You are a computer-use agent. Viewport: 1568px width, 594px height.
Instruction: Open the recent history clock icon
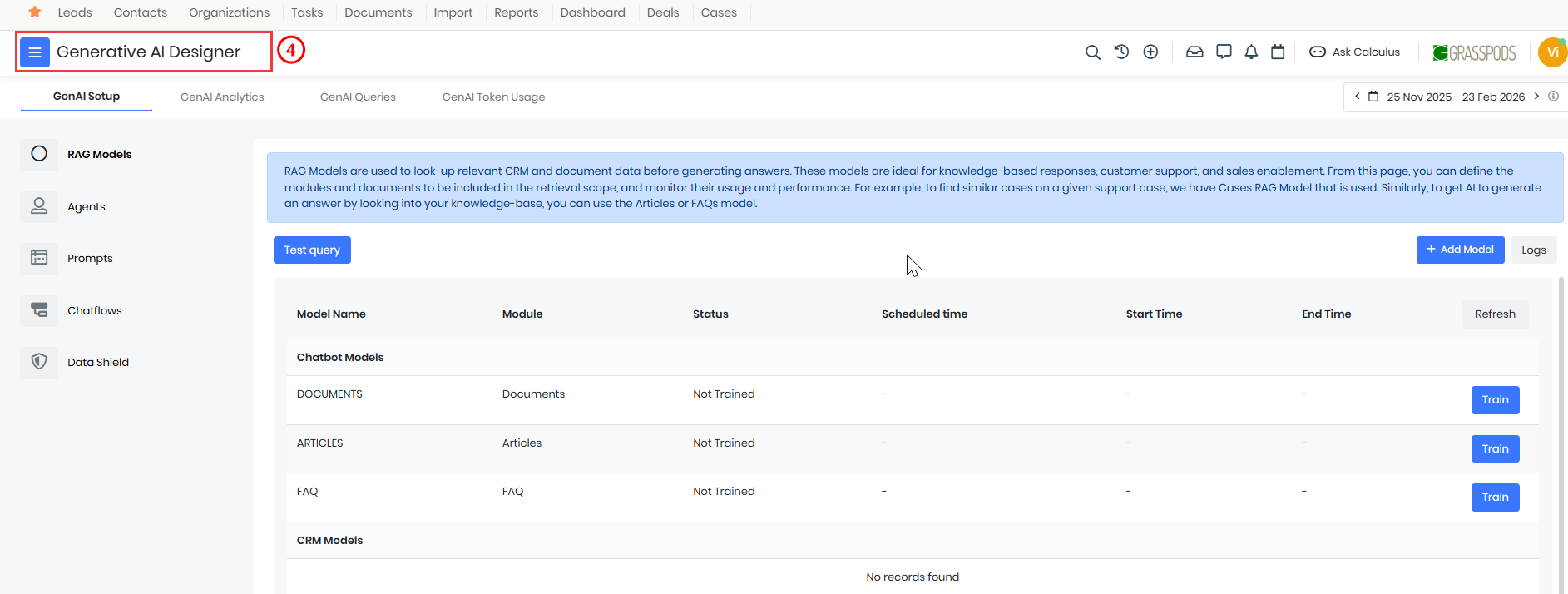tap(1121, 52)
